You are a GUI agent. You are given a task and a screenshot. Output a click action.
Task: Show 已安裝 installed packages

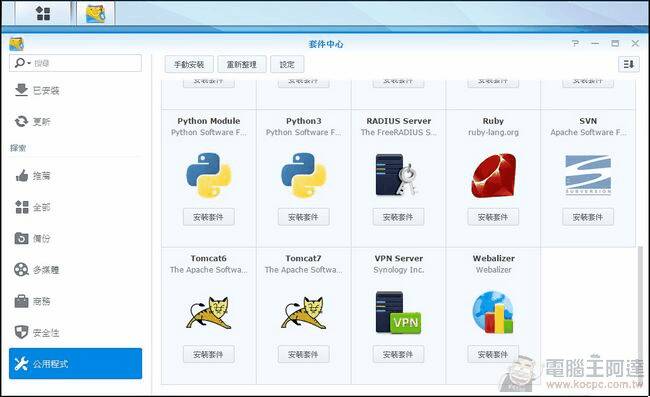(x=75, y=90)
